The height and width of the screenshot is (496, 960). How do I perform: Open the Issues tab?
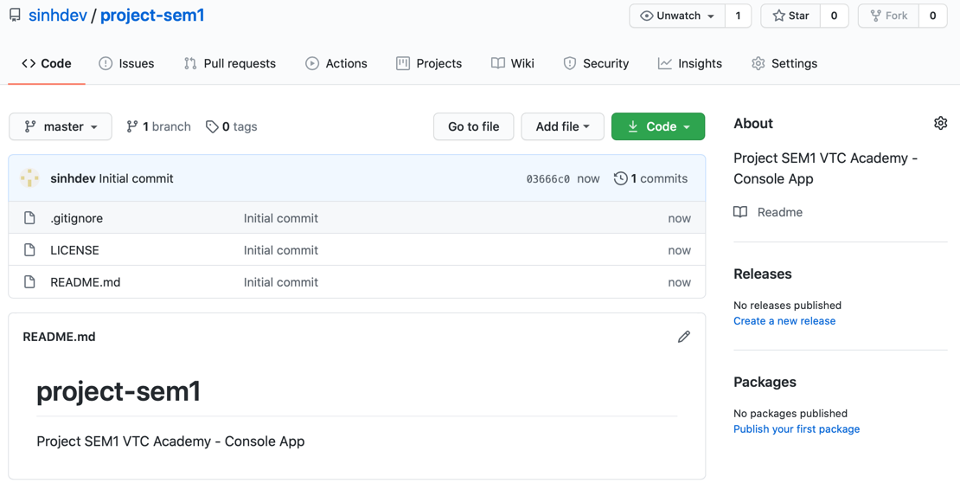point(126,64)
